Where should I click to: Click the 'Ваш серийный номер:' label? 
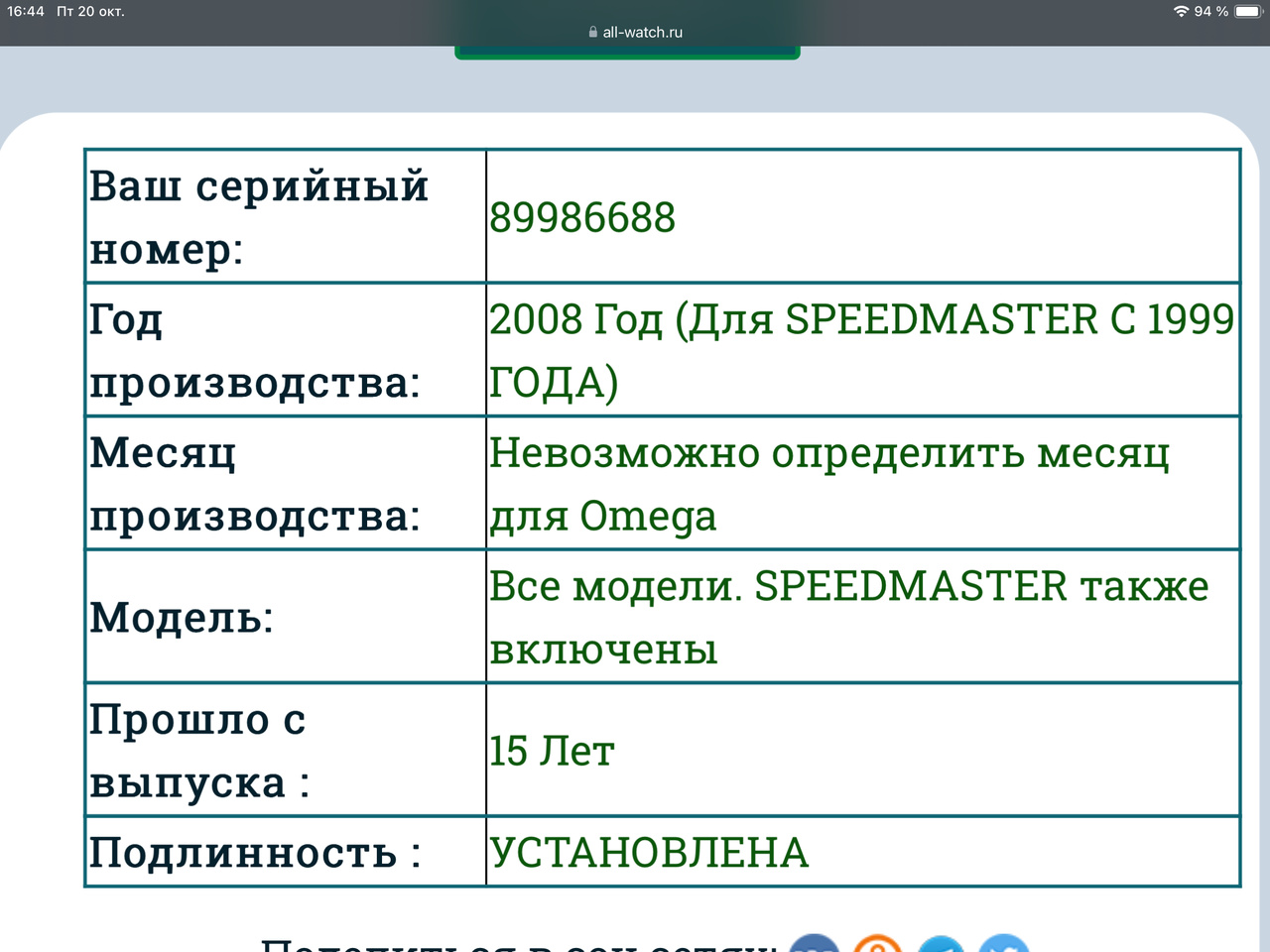tap(259, 217)
